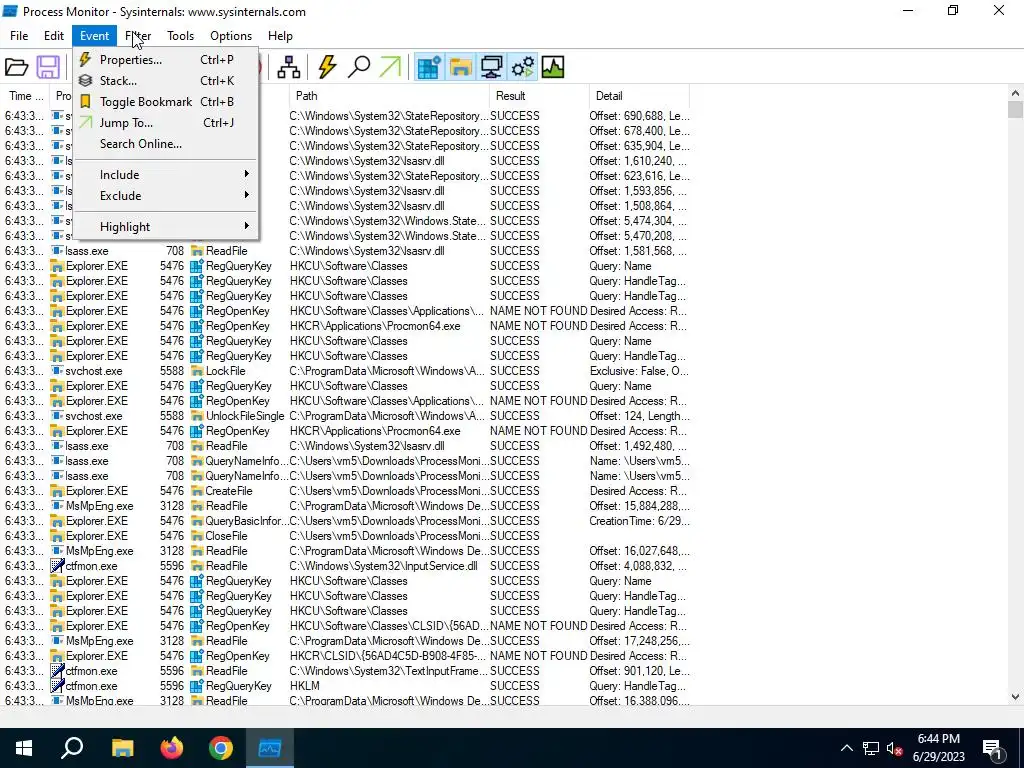Expand the Include submenu
Image resolution: width=1024 pixels, height=768 pixels.
coord(166,174)
